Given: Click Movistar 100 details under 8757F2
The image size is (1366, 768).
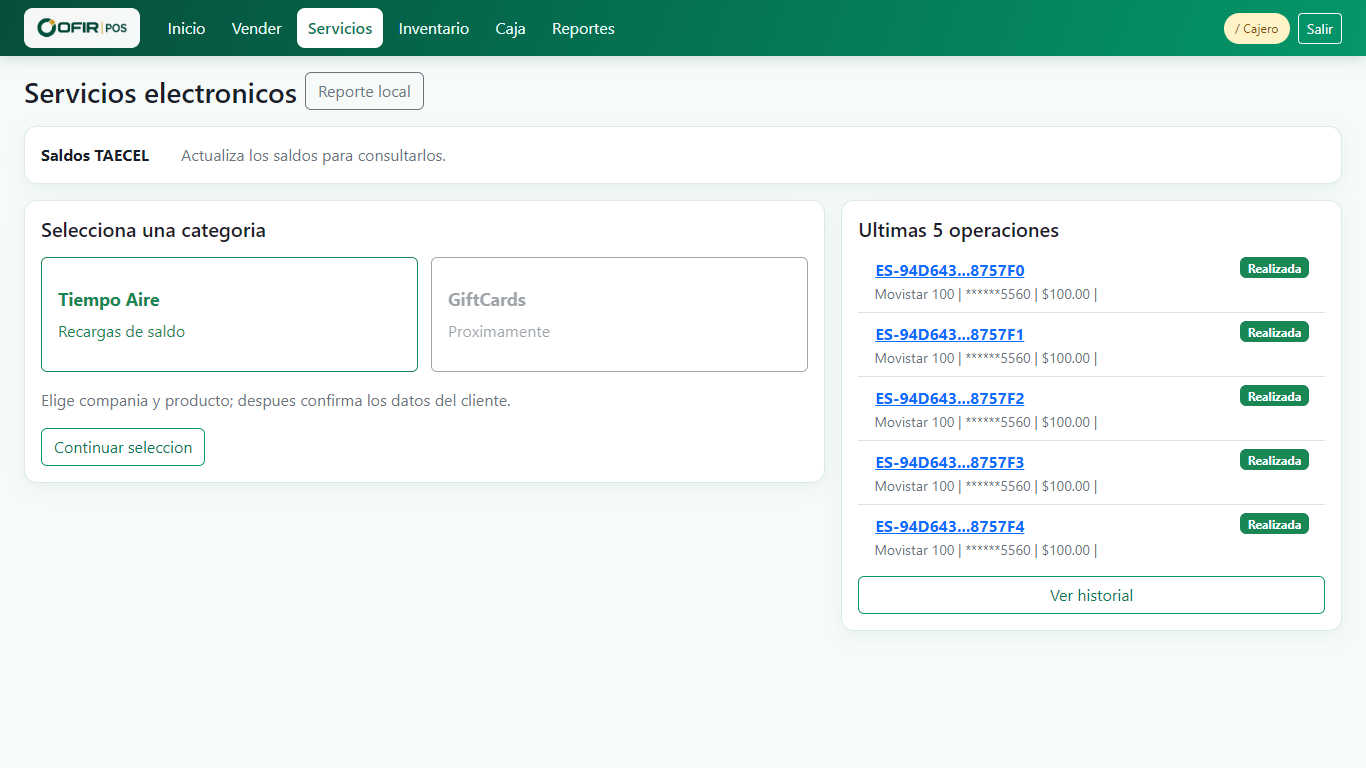Looking at the screenshot, I should (986, 422).
